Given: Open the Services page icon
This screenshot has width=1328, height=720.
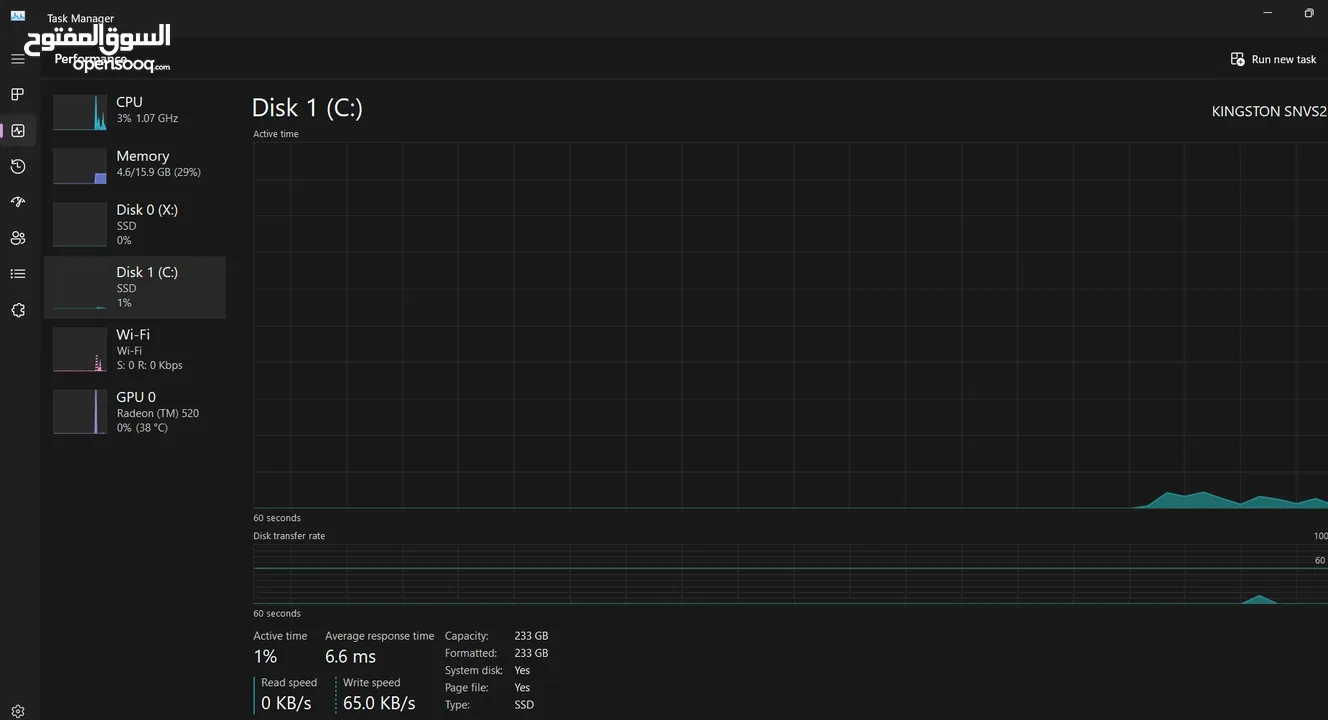Looking at the screenshot, I should (x=17, y=310).
